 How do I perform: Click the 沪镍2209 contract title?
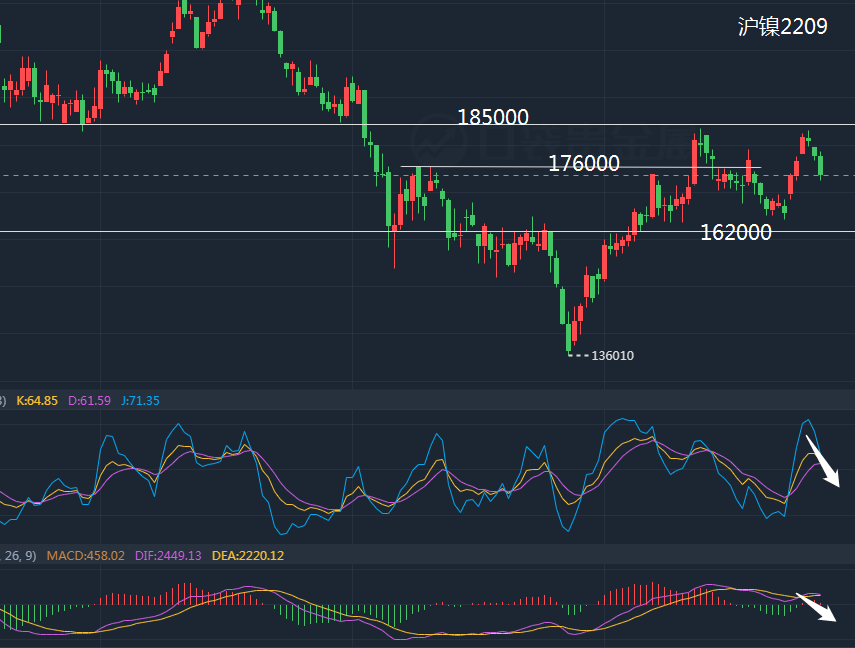coord(782,27)
